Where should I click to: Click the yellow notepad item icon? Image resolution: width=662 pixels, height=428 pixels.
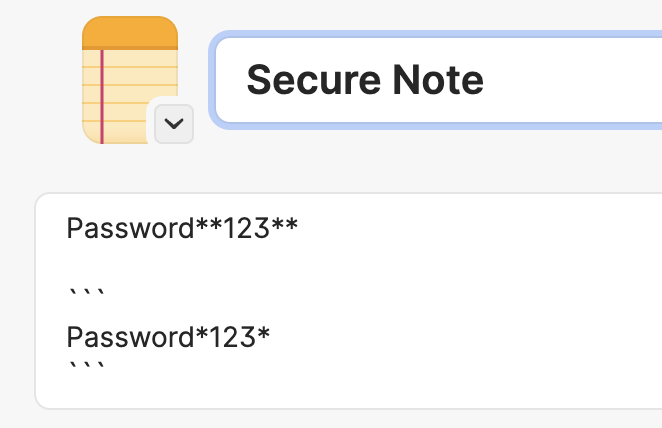(x=130, y=80)
